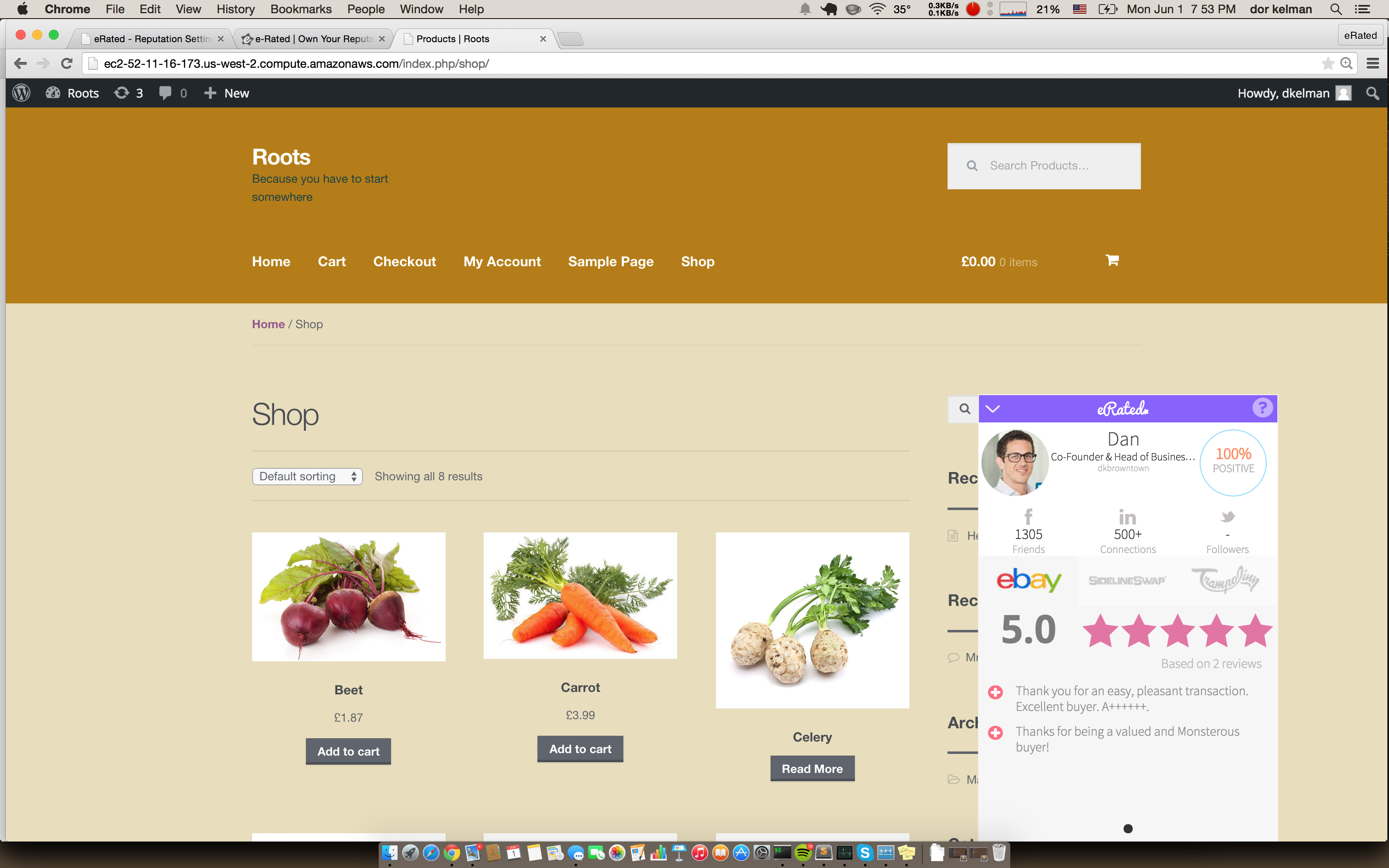Viewport: 1389px width, 868px height.
Task: Open Notification Center list icon
Action: (1363, 9)
